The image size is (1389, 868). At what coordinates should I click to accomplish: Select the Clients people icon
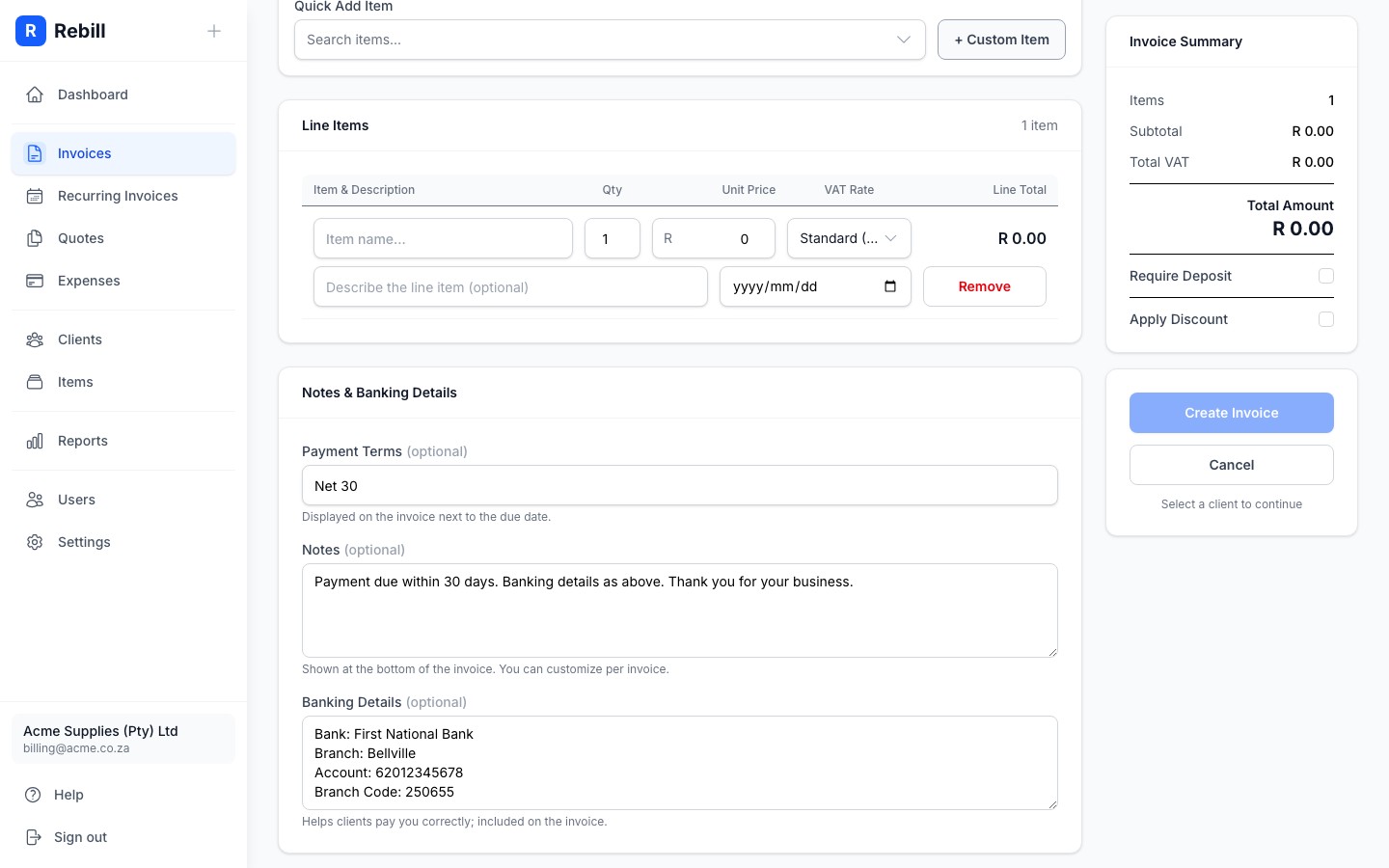point(35,339)
